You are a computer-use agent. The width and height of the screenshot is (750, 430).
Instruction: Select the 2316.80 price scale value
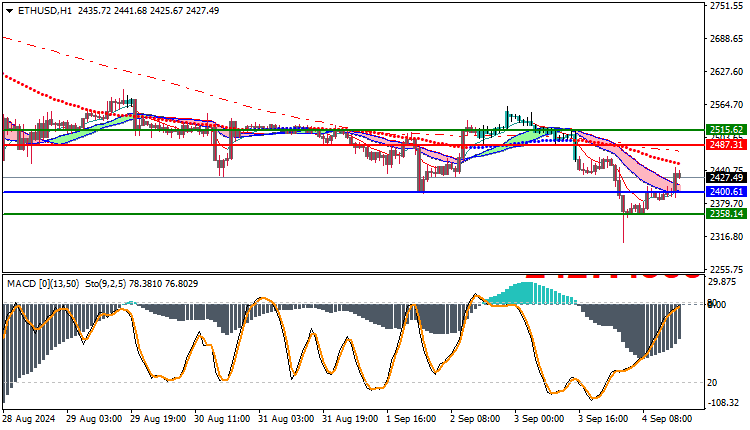coord(727,237)
